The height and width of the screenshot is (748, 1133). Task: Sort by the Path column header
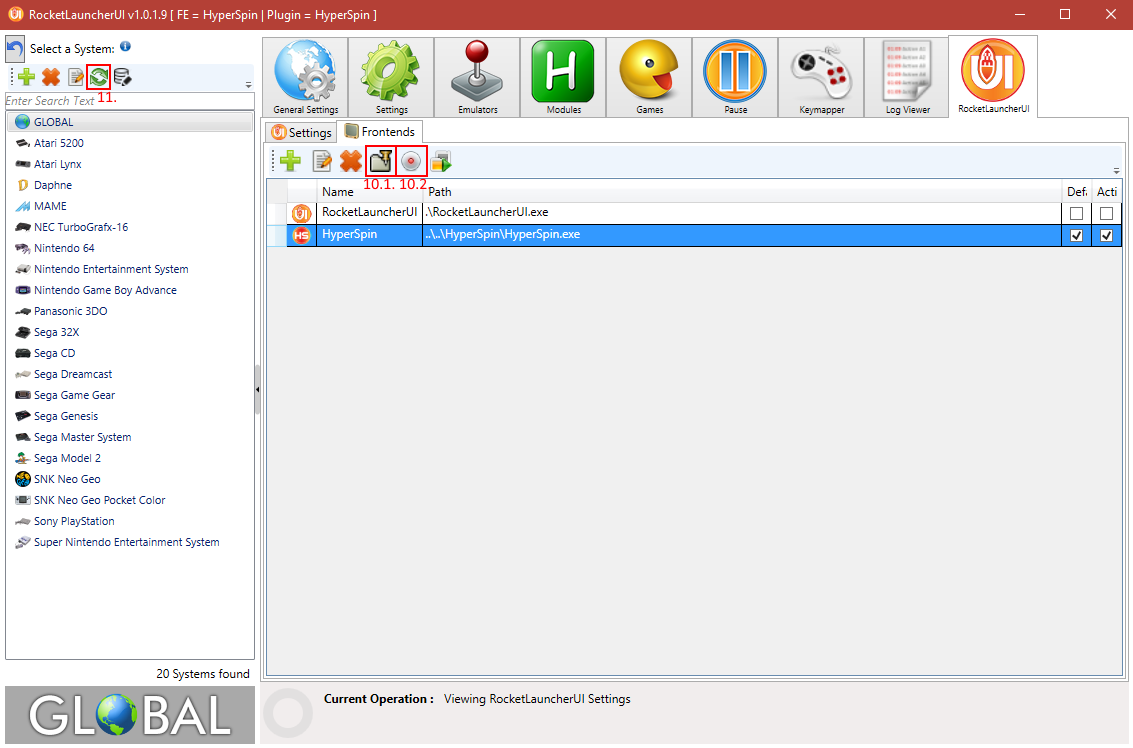tap(742, 192)
